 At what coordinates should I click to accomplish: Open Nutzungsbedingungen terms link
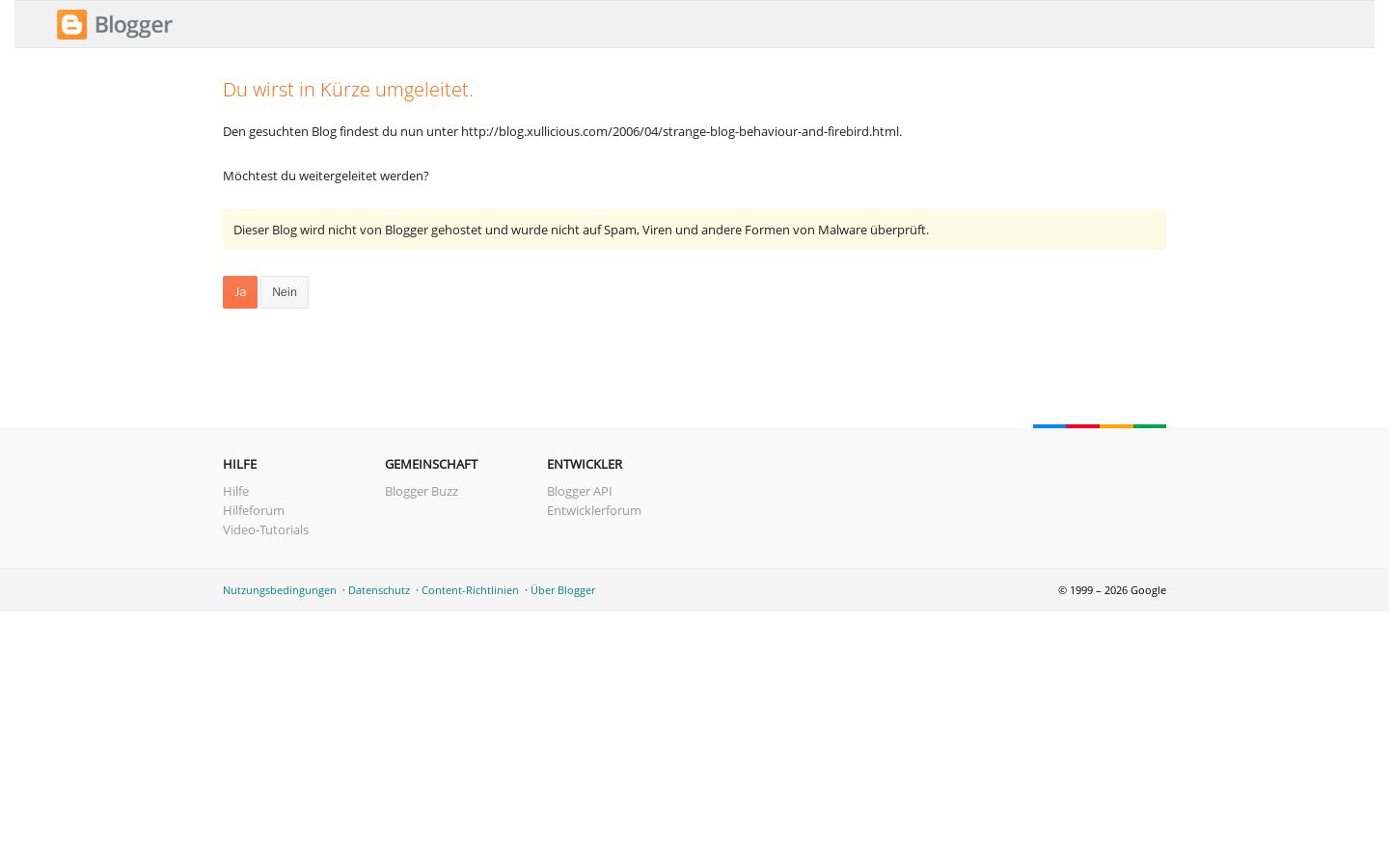pos(280,590)
